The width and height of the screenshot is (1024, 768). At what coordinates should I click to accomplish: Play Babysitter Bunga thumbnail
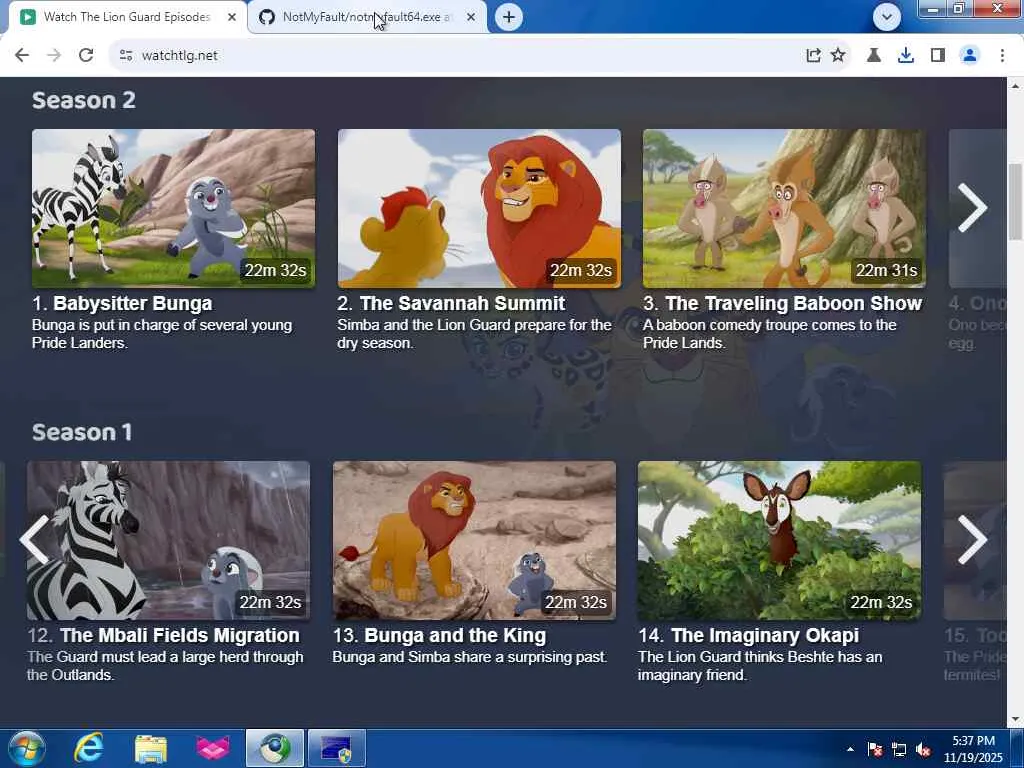click(173, 208)
